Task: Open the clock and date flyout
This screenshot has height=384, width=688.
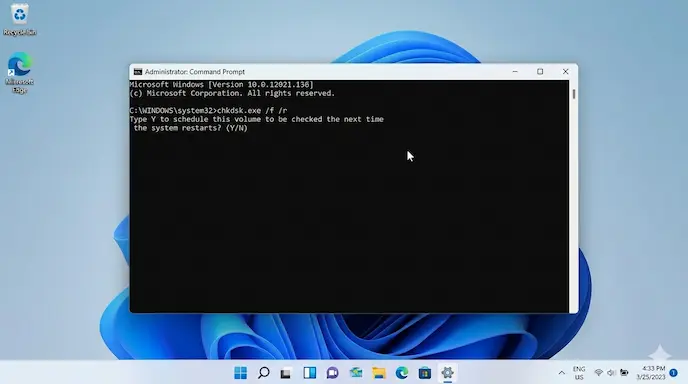Action: click(651, 373)
